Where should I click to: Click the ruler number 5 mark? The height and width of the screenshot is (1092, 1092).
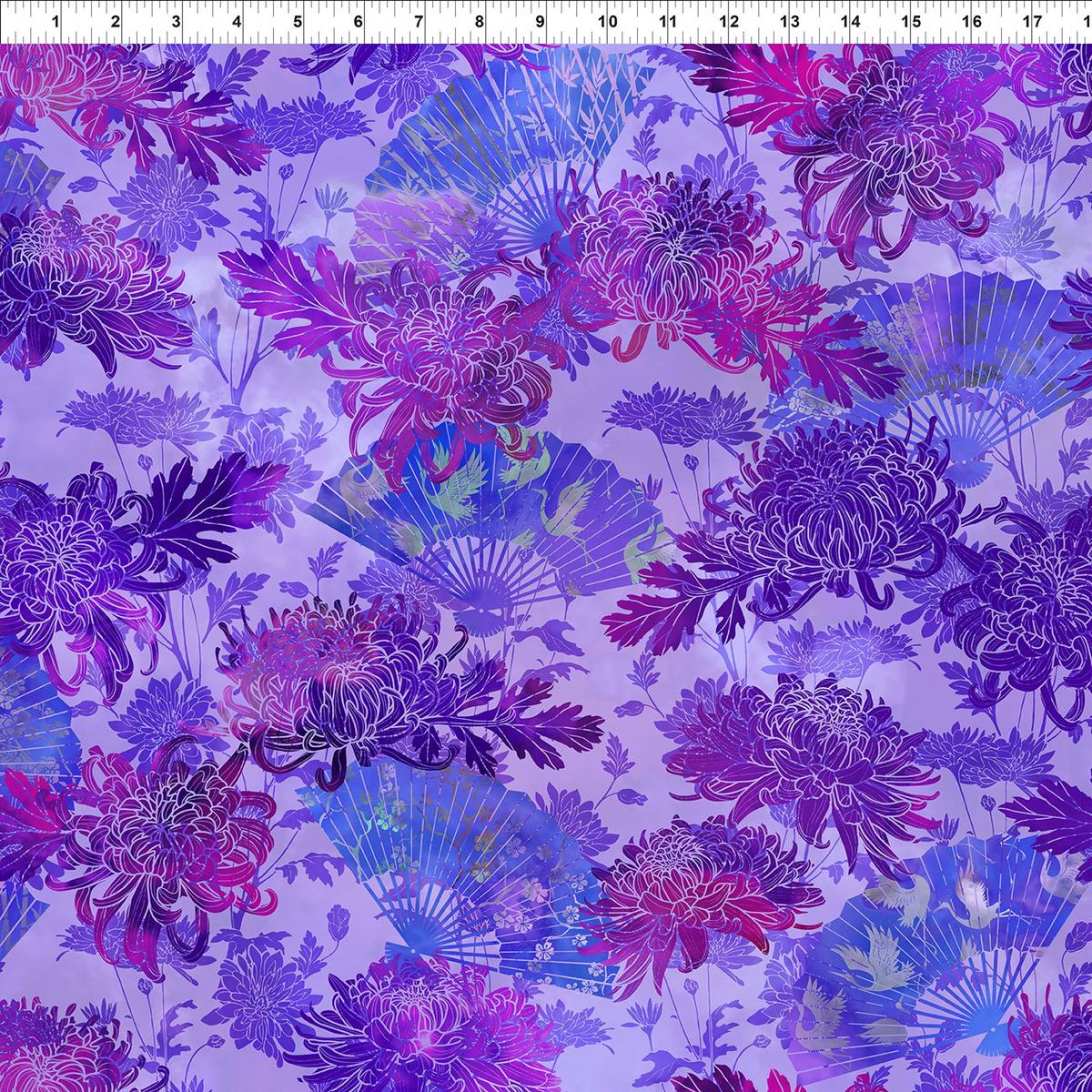tap(298, 20)
